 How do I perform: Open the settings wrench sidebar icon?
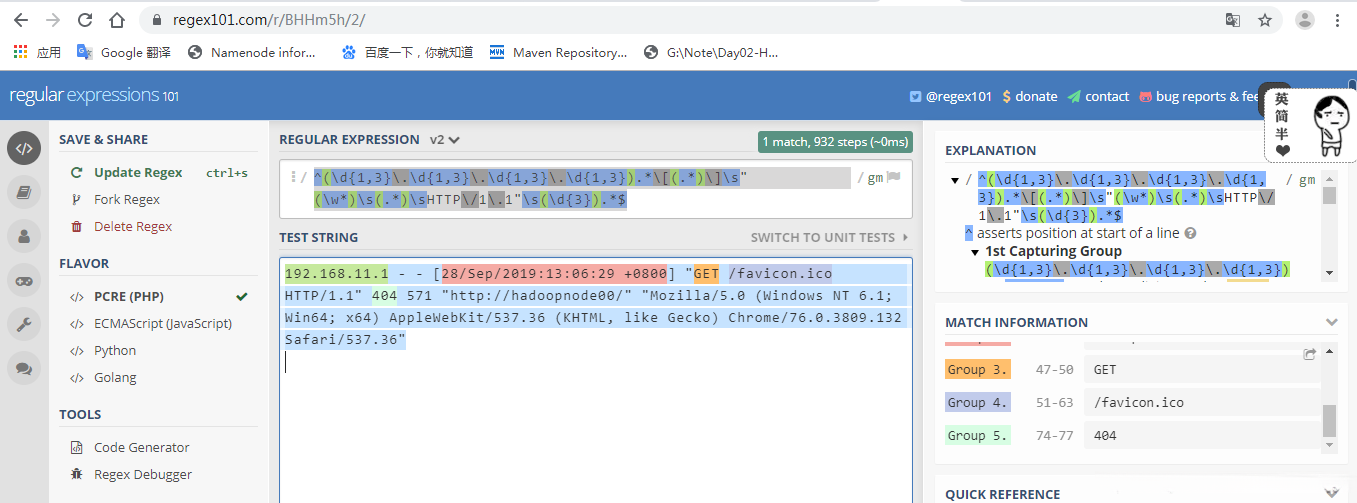(24, 324)
